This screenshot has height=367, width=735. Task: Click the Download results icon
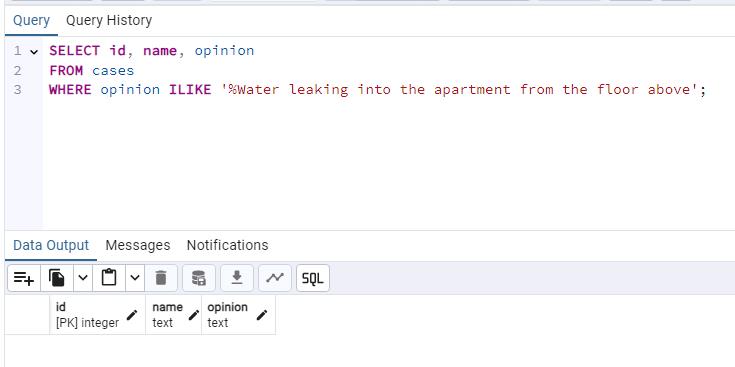tap(237, 278)
